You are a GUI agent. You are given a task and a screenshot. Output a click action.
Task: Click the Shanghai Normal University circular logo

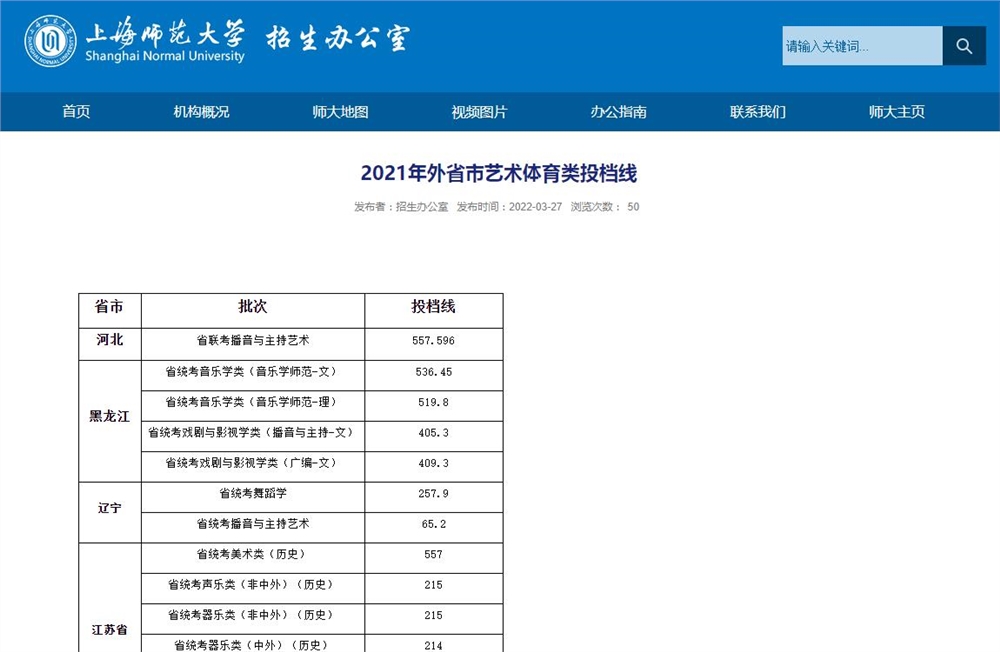(x=50, y=41)
